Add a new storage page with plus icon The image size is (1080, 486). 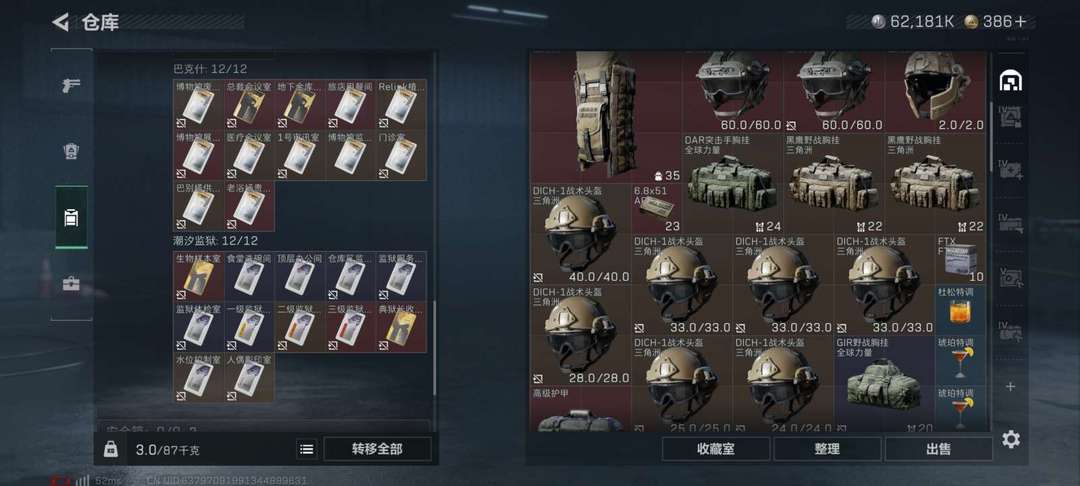click(x=1010, y=387)
